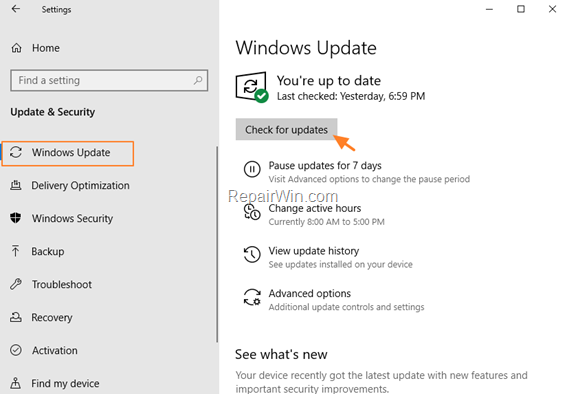The image size is (567, 394).
Task: Click the Home house icon
Action: click(x=16, y=48)
